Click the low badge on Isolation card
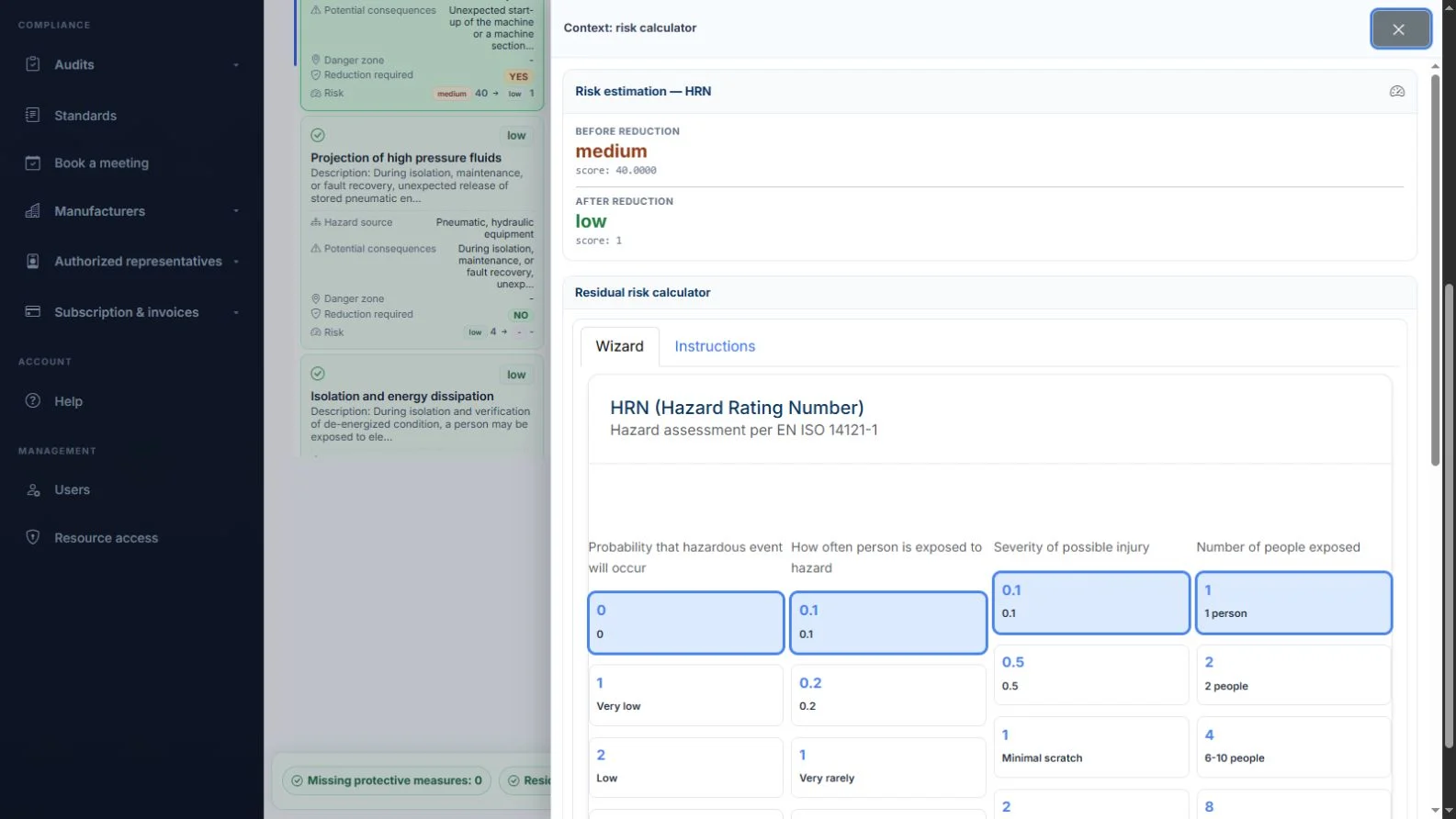The image size is (1456, 819). 516,375
